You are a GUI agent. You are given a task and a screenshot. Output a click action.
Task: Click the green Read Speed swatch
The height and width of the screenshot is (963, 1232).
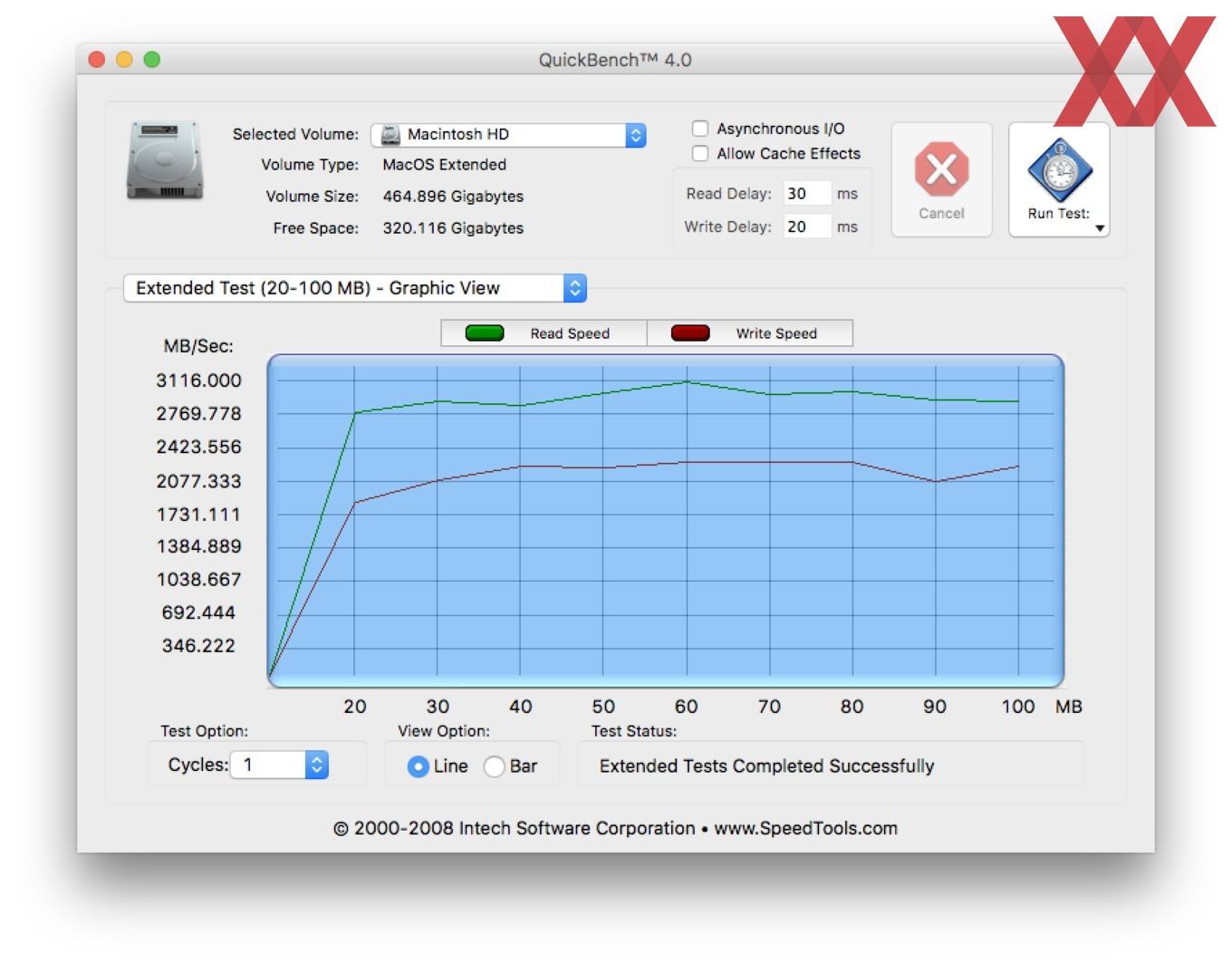point(485,333)
